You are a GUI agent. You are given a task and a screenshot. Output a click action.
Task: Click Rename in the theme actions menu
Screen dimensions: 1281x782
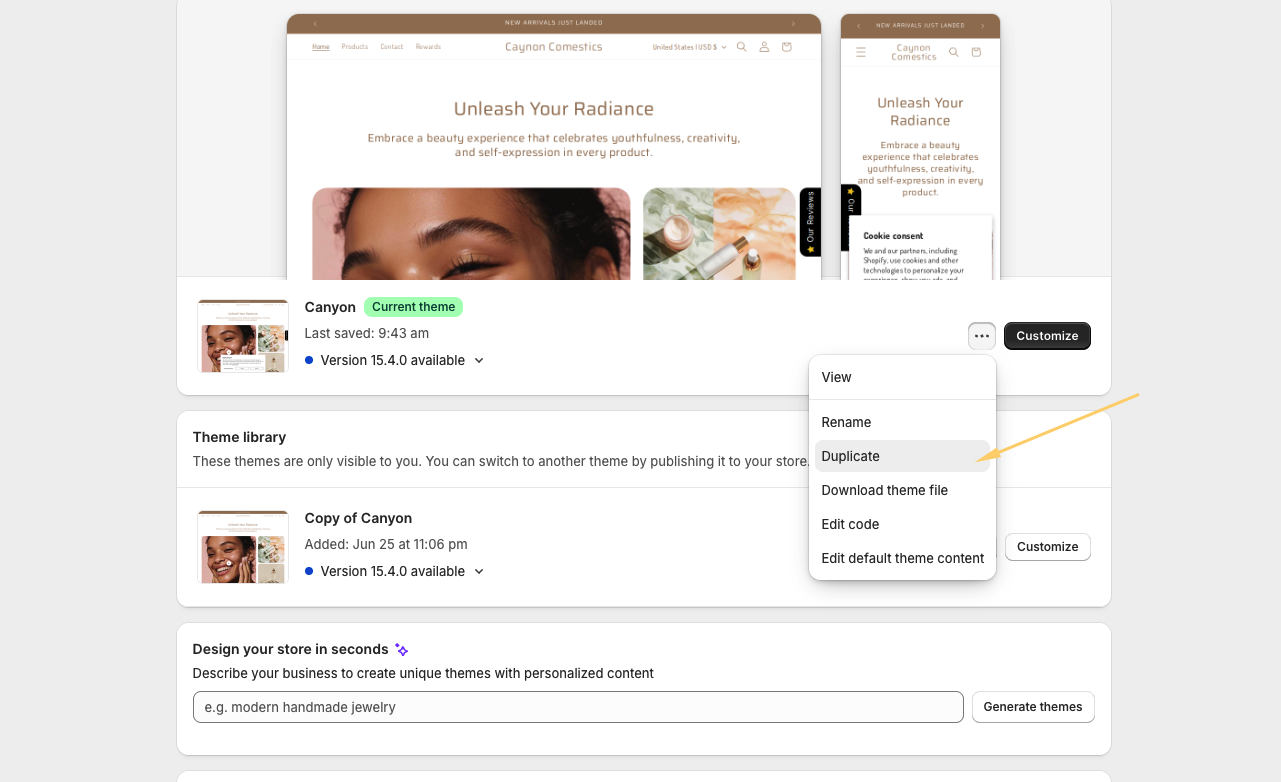click(846, 422)
